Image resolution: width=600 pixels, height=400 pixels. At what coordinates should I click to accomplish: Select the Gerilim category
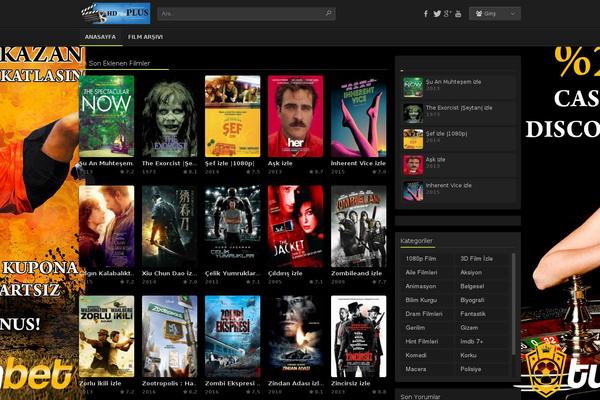click(x=415, y=328)
